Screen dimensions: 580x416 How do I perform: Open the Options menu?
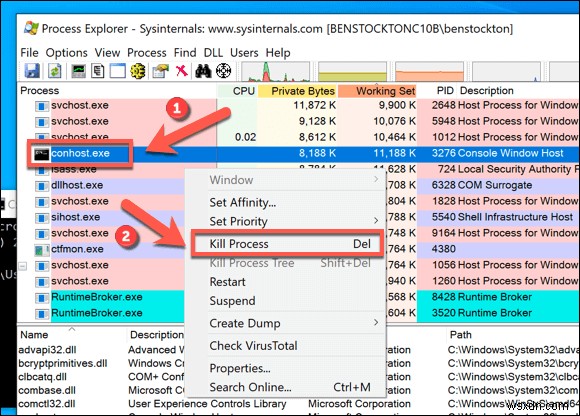click(x=67, y=53)
